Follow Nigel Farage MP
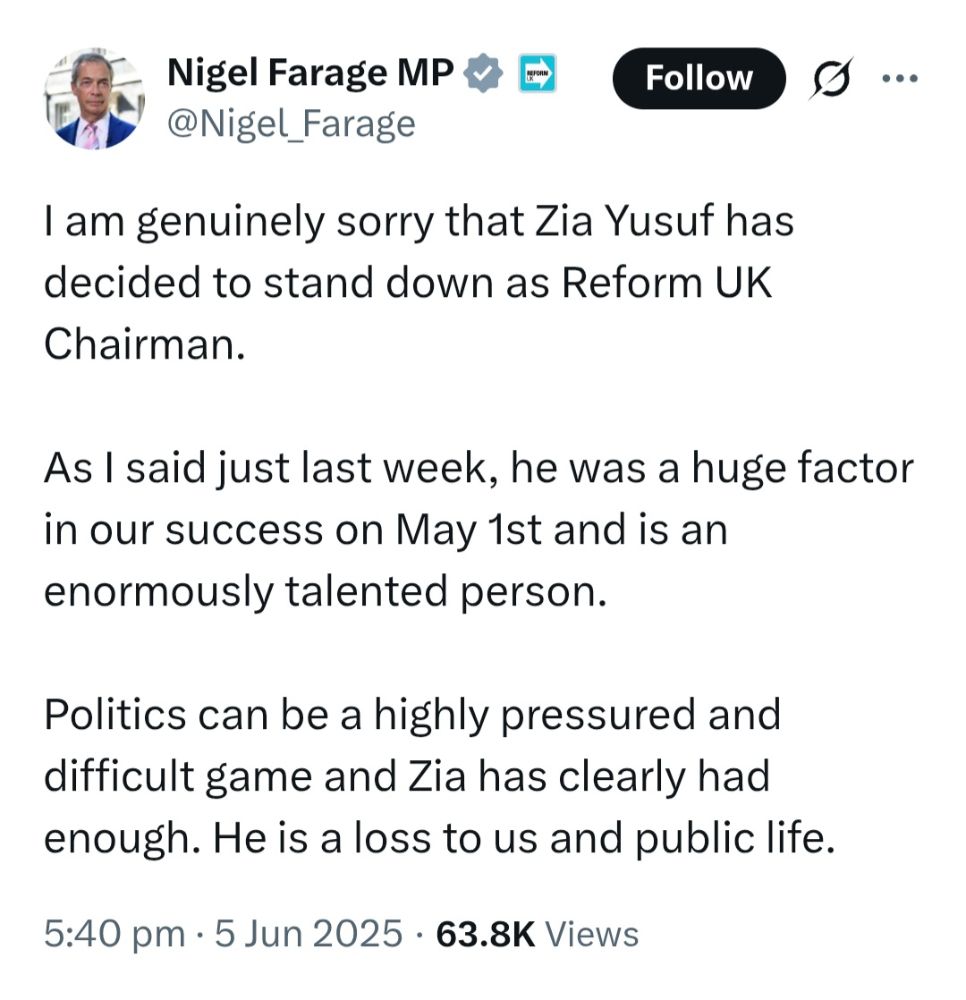Viewport: 966px width, 1000px height. [699, 78]
